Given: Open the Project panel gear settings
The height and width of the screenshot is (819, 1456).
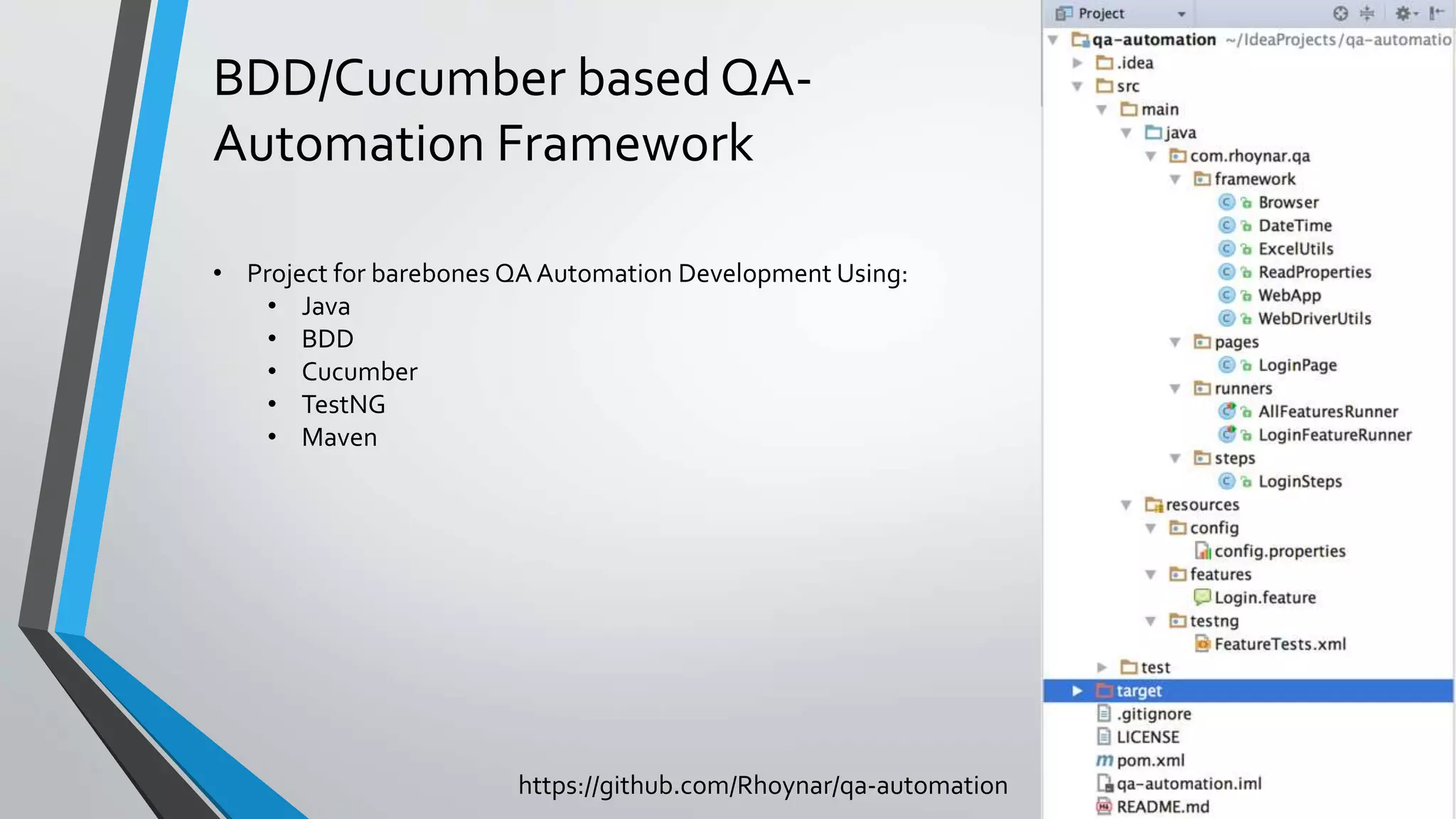Looking at the screenshot, I should click(1404, 14).
